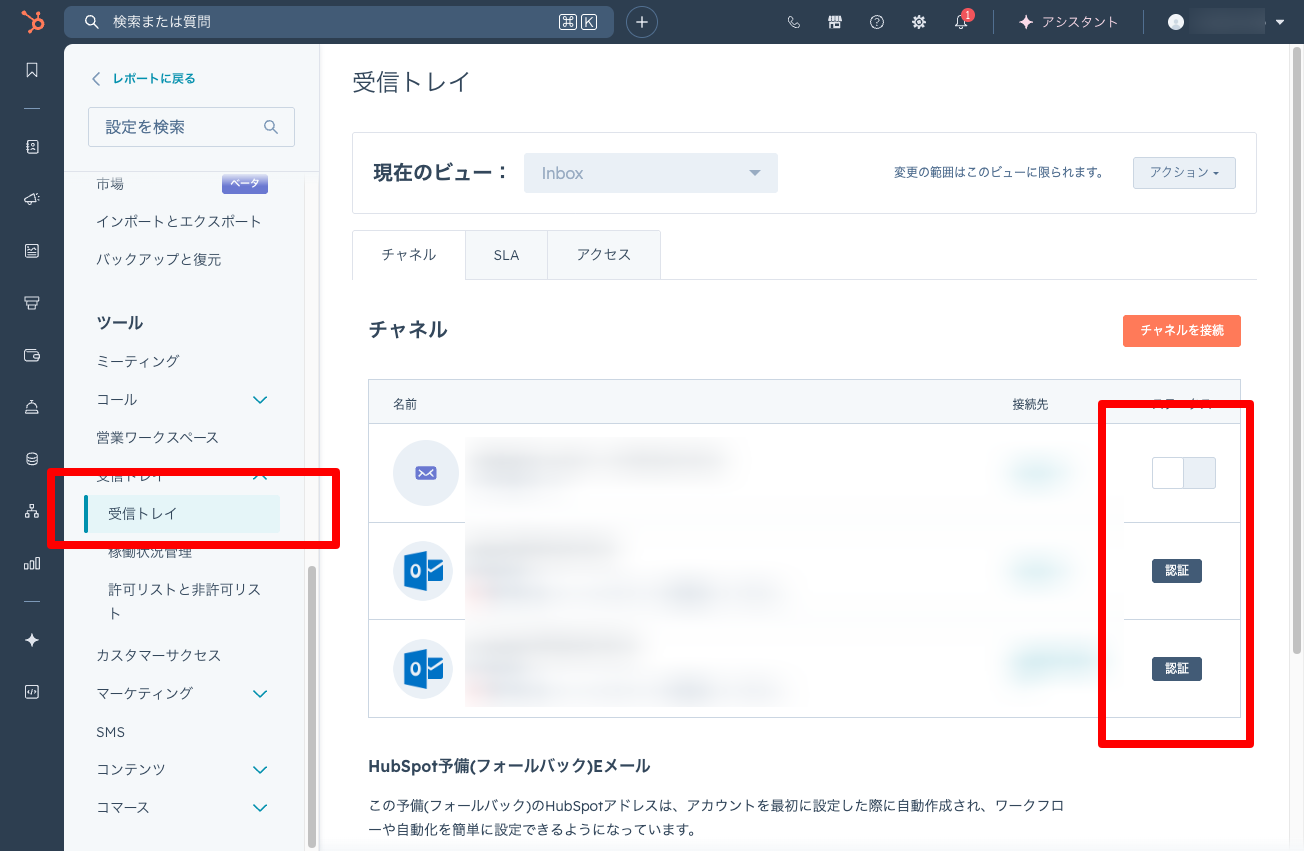The image size is (1304, 851).
Task: Click 認証 for the second Outlook channel
Action: click(x=1177, y=669)
